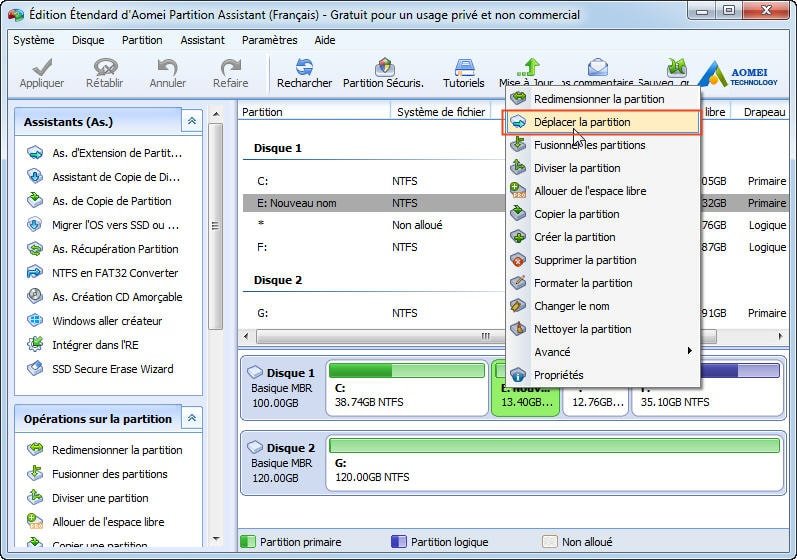Image resolution: width=797 pixels, height=560 pixels.
Task: Click Intégrer dans l'RE icon
Action: tap(35, 345)
